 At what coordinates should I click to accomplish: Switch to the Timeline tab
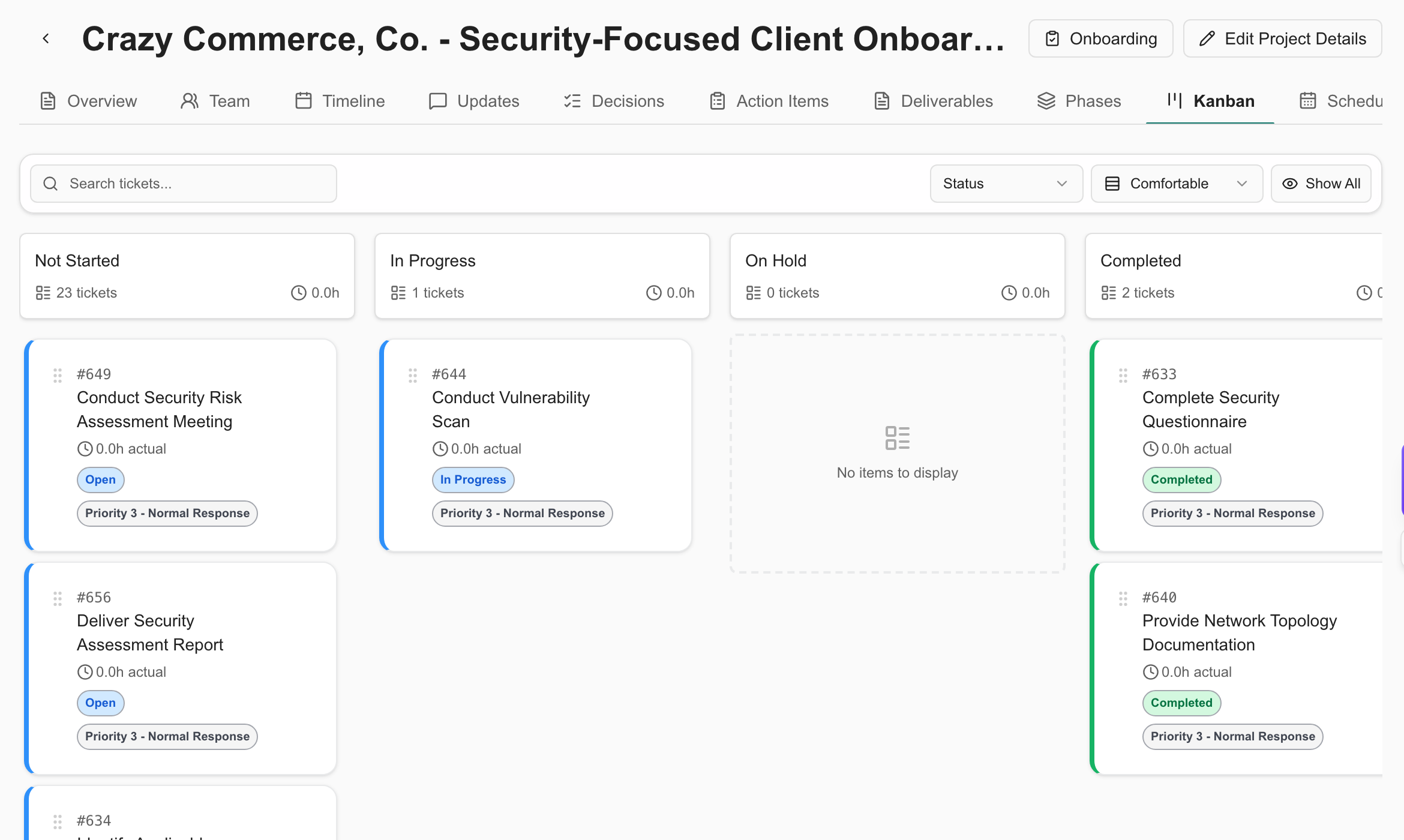point(340,101)
